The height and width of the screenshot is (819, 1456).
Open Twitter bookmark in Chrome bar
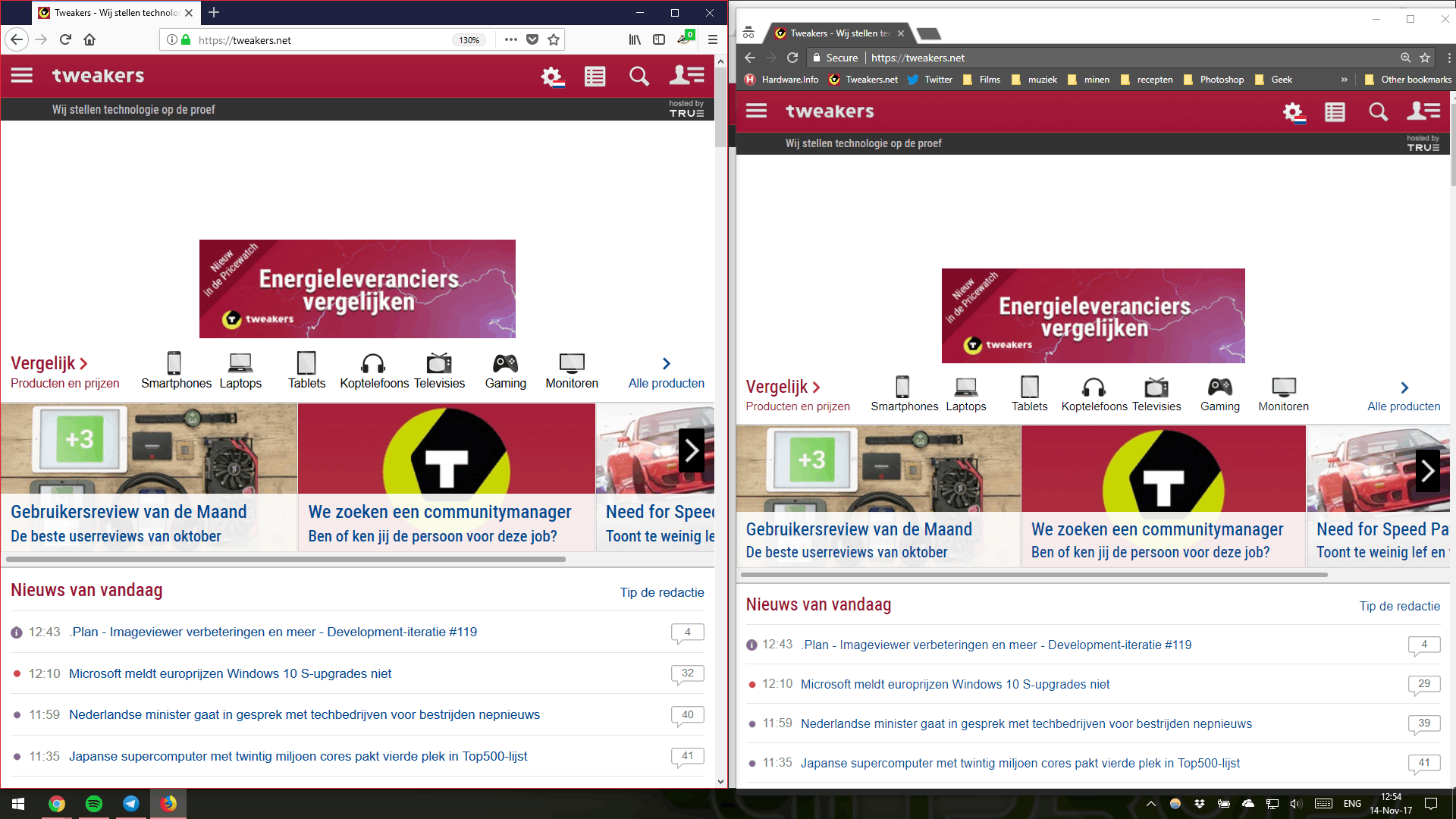point(930,80)
